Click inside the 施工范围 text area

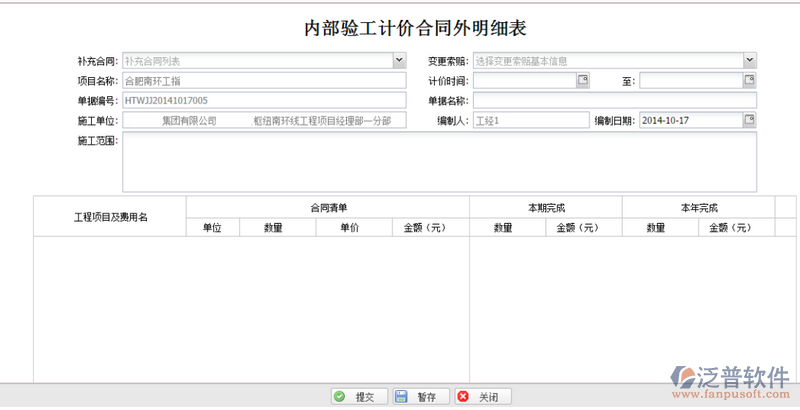(x=439, y=162)
